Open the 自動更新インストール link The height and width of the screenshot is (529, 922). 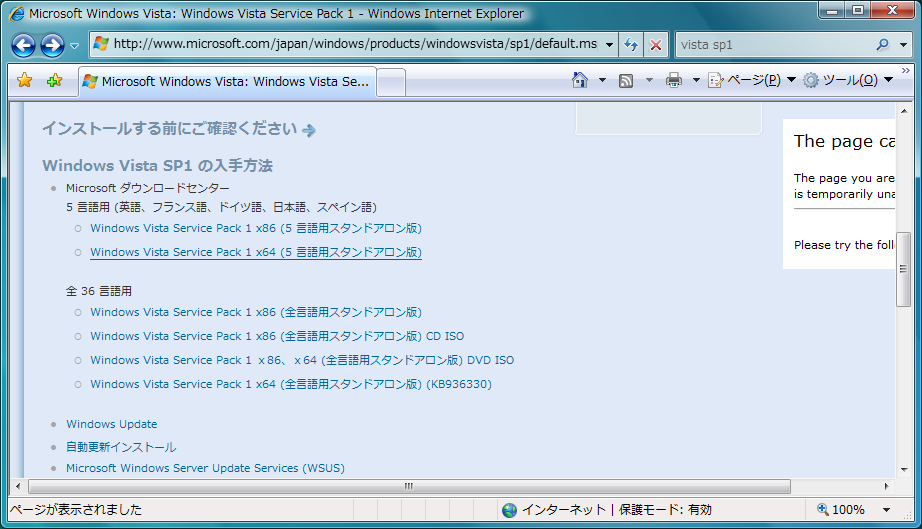(121, 447)
